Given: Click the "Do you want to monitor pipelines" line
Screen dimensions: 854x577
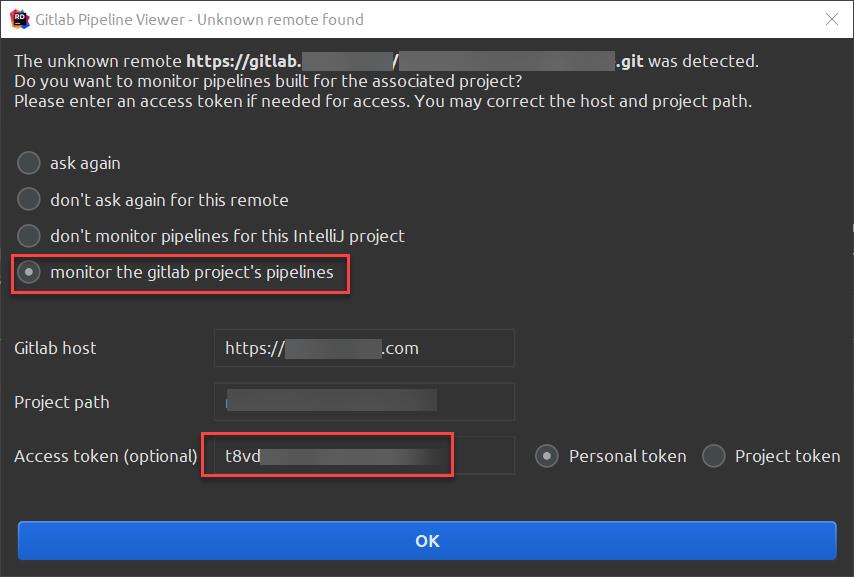Looking at the screenshot, I should pos(268,81).
